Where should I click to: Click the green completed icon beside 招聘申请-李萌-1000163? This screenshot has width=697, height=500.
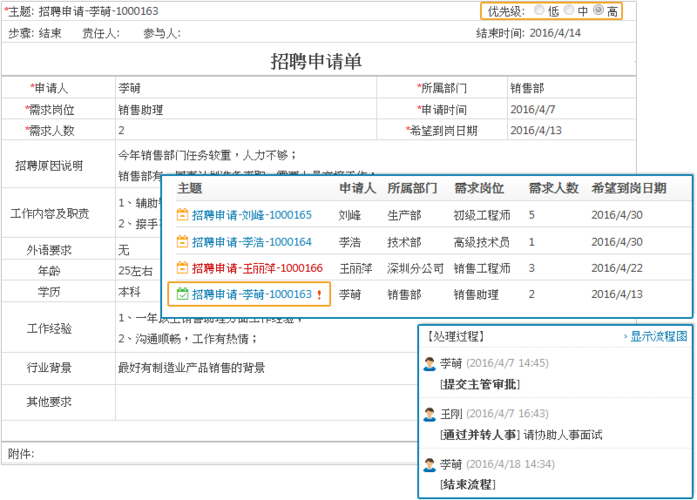(182, 295)
